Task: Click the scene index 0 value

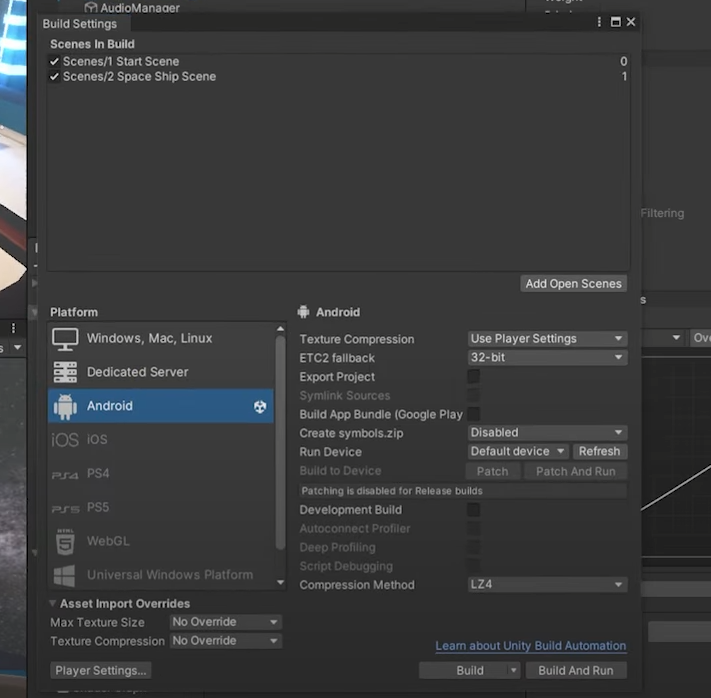Action: pyautogui.click(x=623, y=61)
